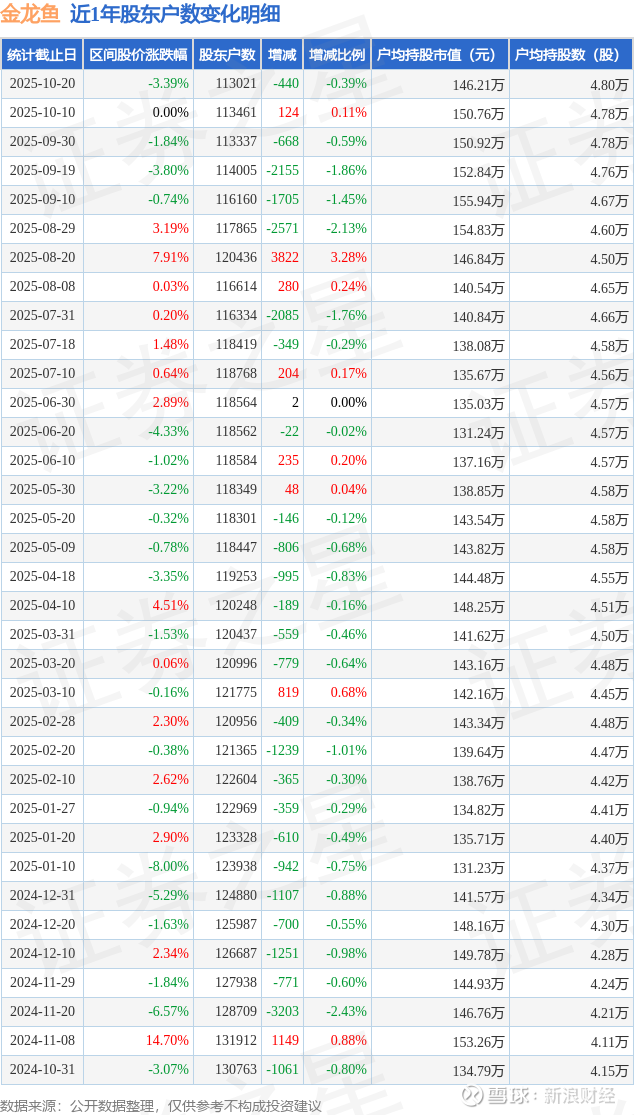This screenshot has height=1115, width=634.
Task: Click the 3.28% change ratio cell
Action: coord(346,258)
